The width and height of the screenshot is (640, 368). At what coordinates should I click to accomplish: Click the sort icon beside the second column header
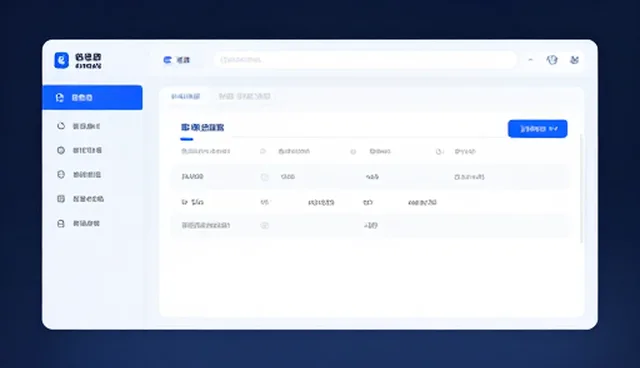point(263,151)
